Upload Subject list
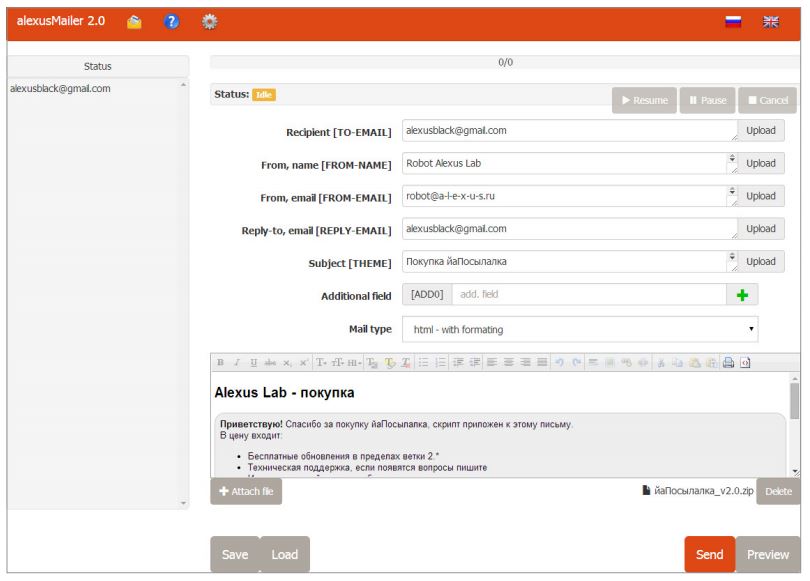810x581 pixels. 761,262
